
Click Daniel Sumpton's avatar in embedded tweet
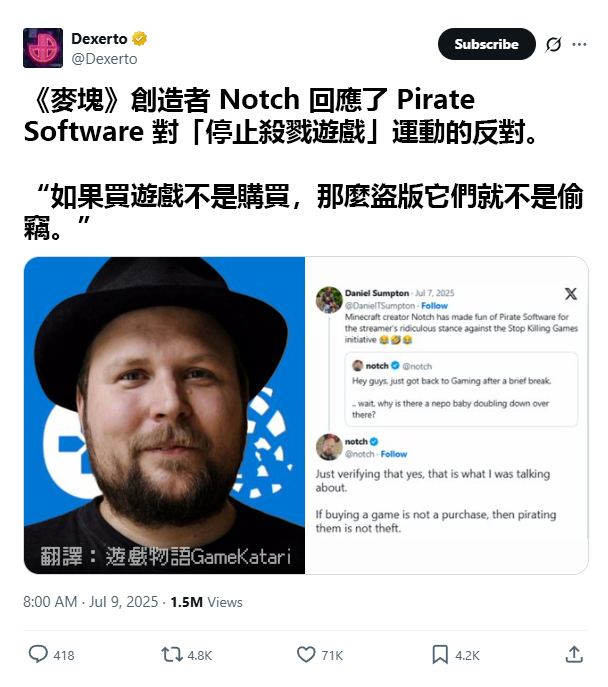coord(329,300)
